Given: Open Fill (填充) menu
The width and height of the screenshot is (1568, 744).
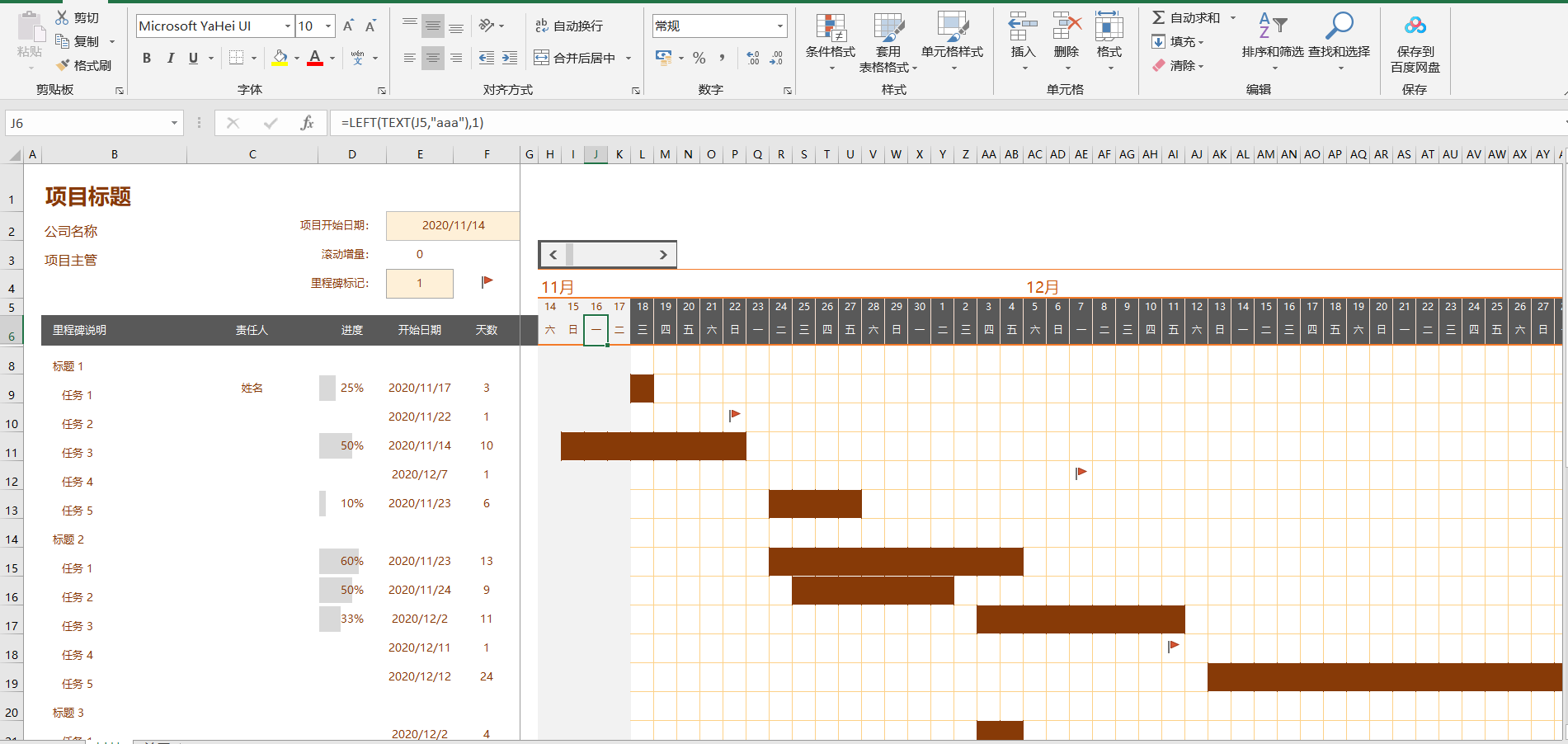Looking at the screenshot, I should tap(1177, 41).
